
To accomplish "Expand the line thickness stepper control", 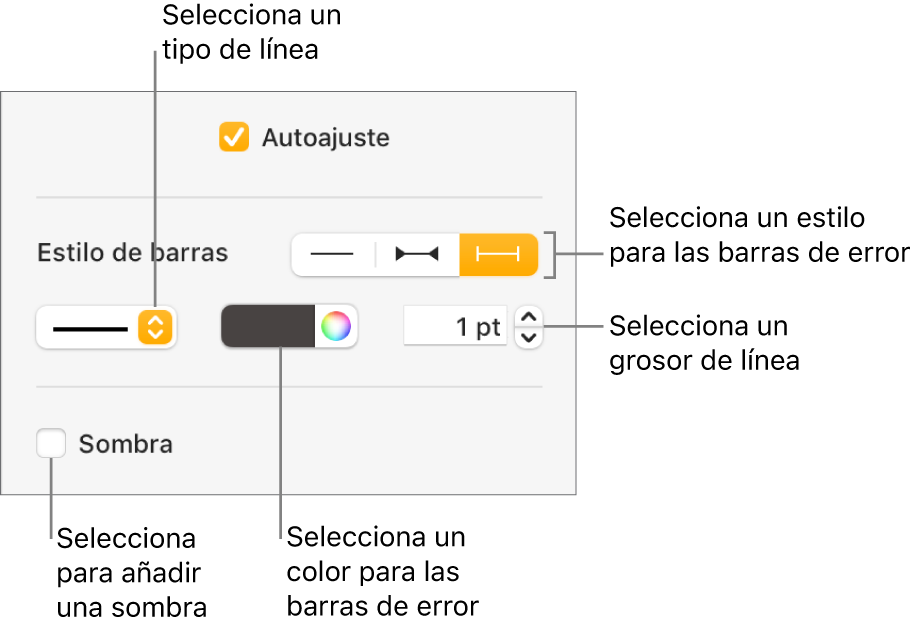I will pyautogui.click(x=528, y=326).
